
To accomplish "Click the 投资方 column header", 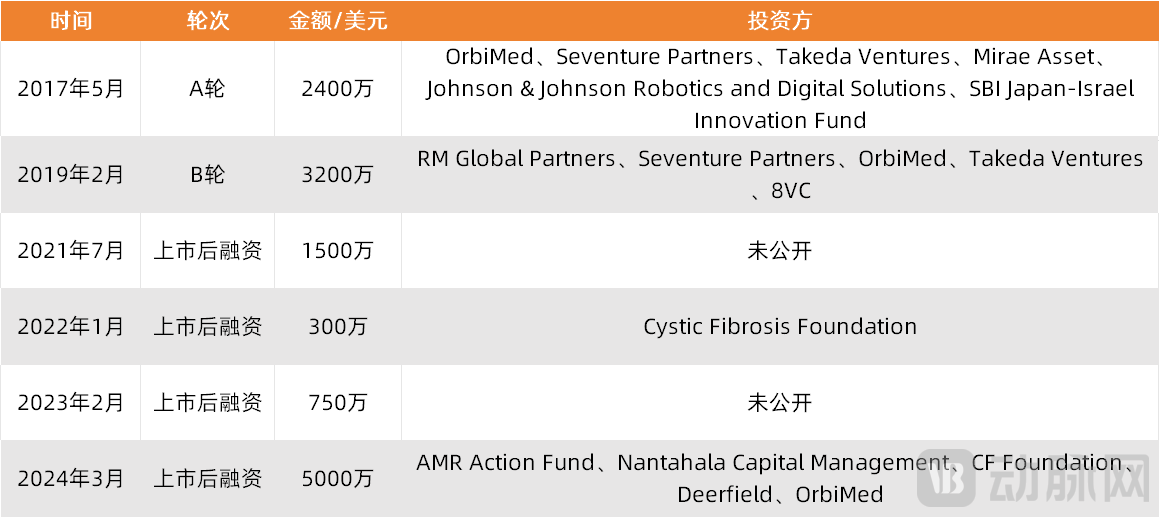I will 779,20.
